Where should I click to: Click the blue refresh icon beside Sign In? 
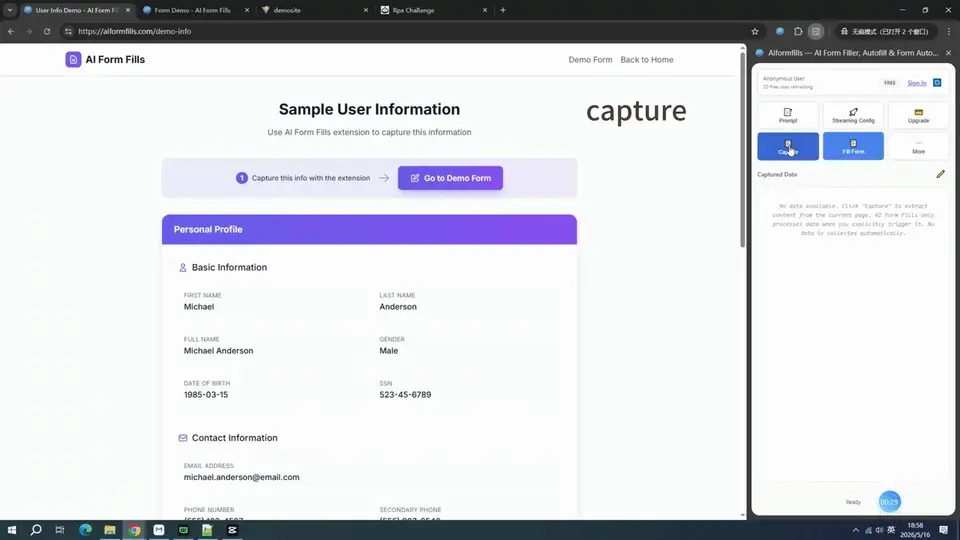pyautogui.click(x=937, y=83)
